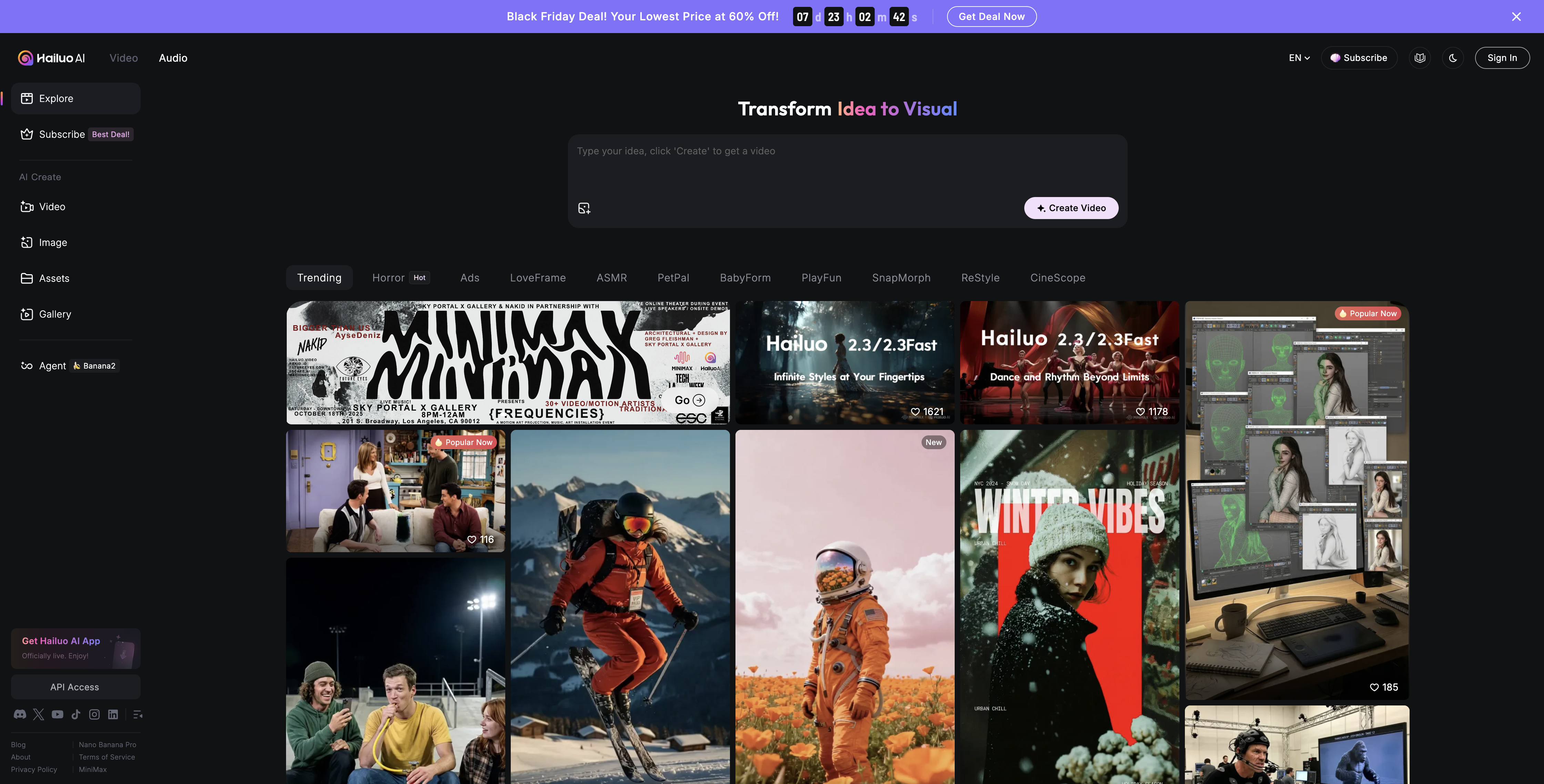Click the Discord icon in sidebar footer

point(20,714)
